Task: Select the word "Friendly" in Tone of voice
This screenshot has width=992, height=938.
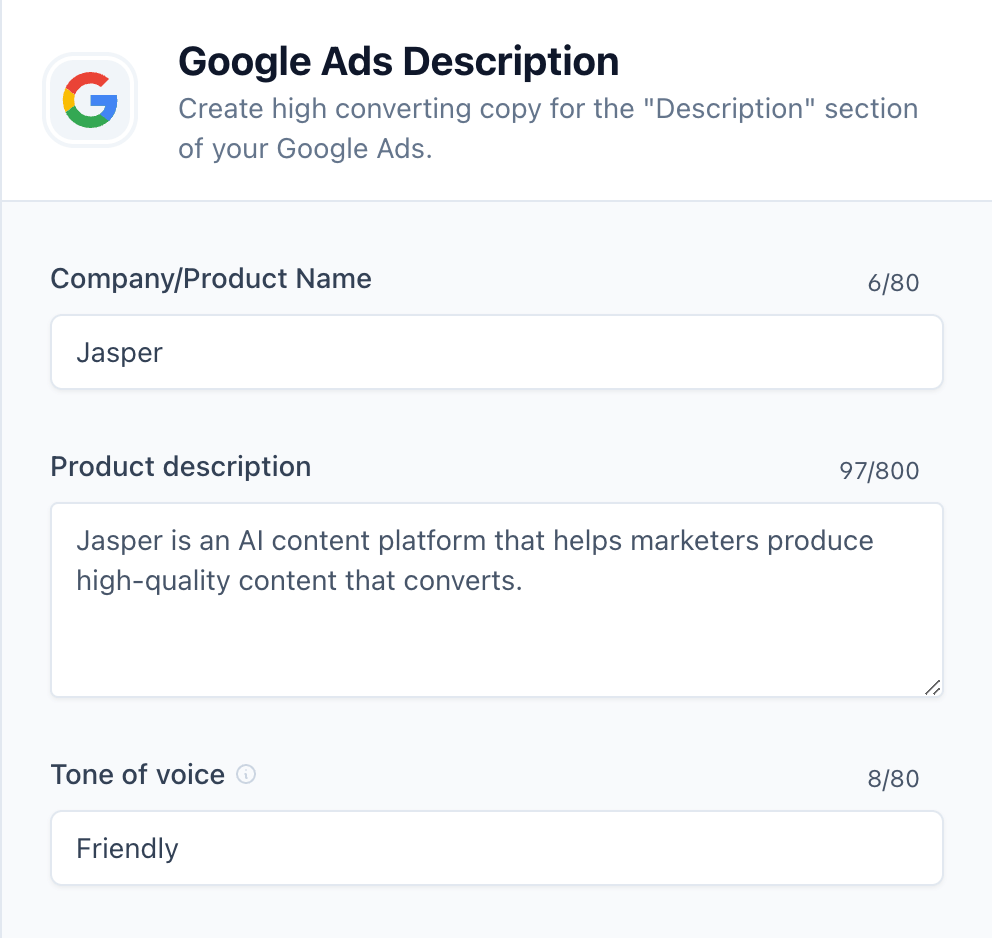Action: pyautogui.click(x=127, y=847)
